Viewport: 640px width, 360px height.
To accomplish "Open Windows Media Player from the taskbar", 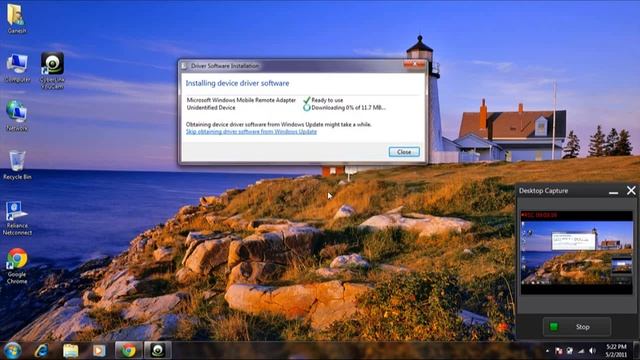I will click(x=99, y=351).
